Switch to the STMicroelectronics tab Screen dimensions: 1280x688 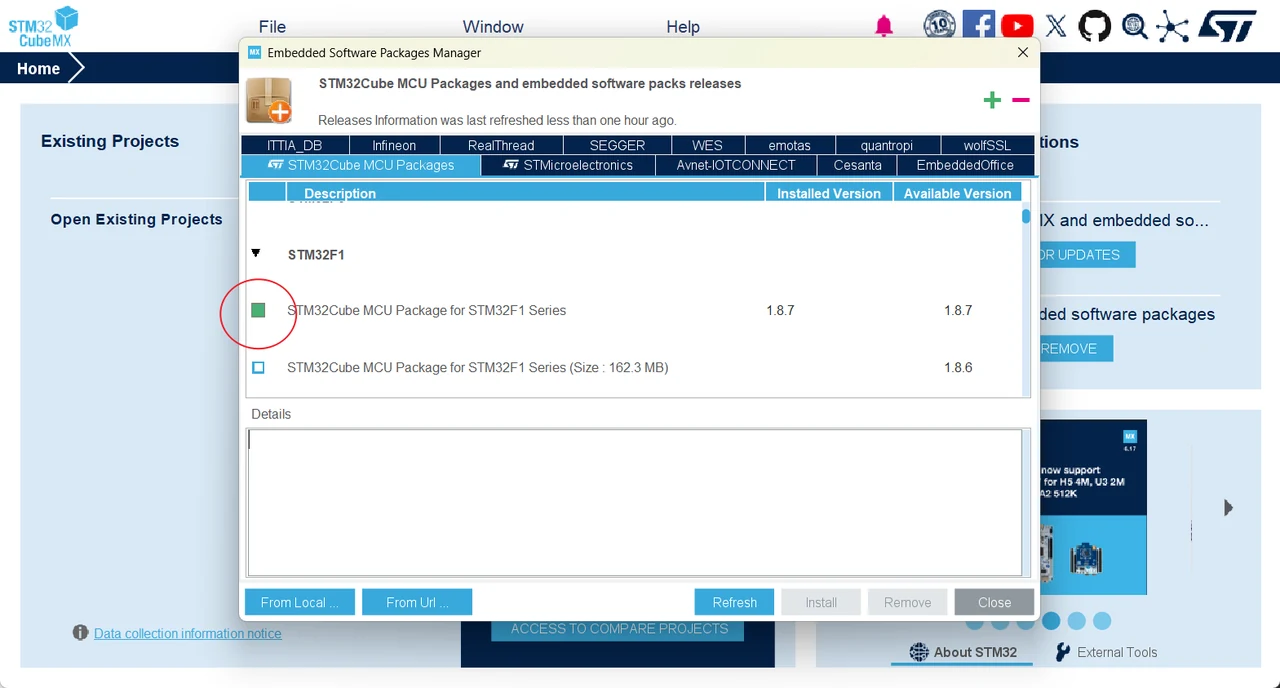[568, 165]
